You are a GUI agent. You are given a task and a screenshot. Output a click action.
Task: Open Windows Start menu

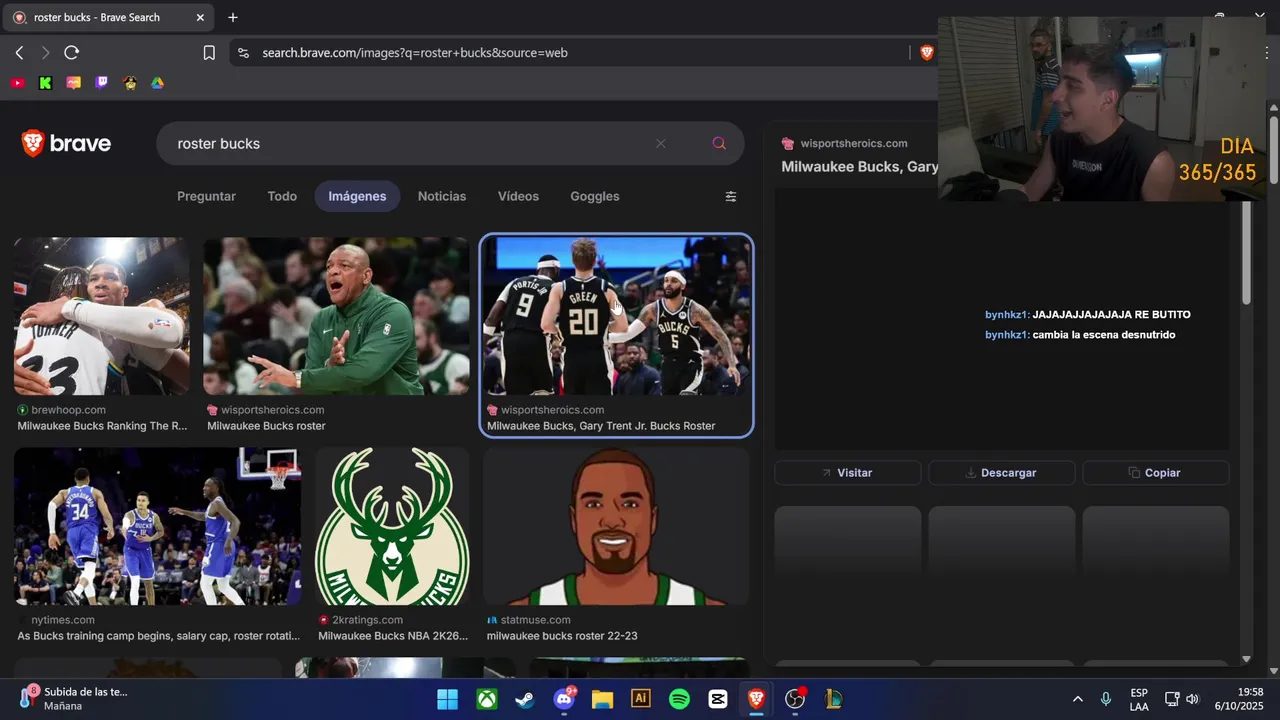tap(447, 699)
